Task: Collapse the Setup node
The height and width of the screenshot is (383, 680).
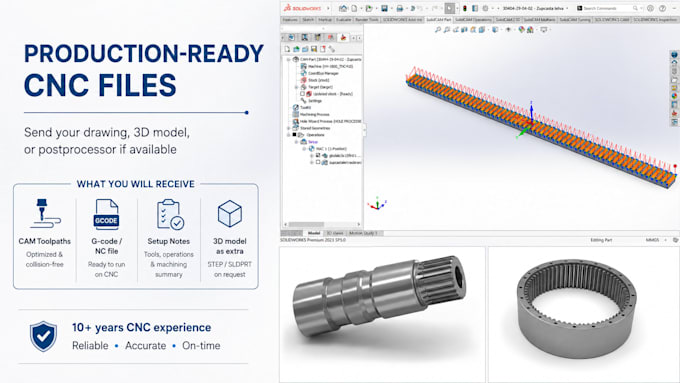Action: [x=296, y=142]
